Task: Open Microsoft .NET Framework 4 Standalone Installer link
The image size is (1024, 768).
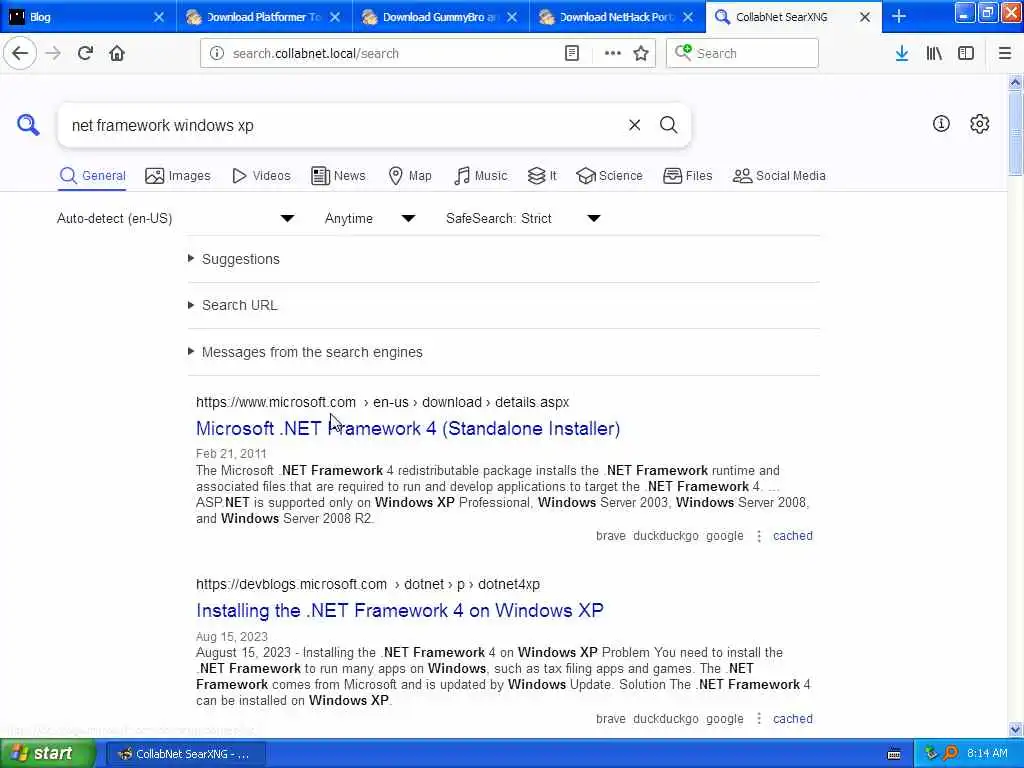Action: (408, 428)
